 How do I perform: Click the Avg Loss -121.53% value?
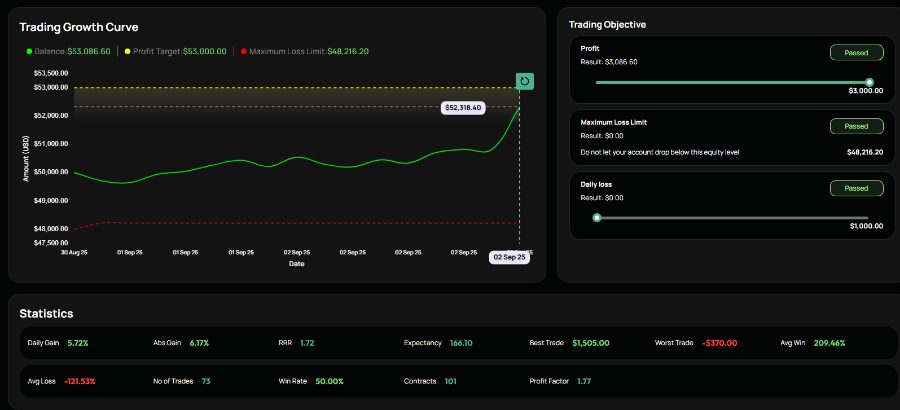[x=80, y=381]
